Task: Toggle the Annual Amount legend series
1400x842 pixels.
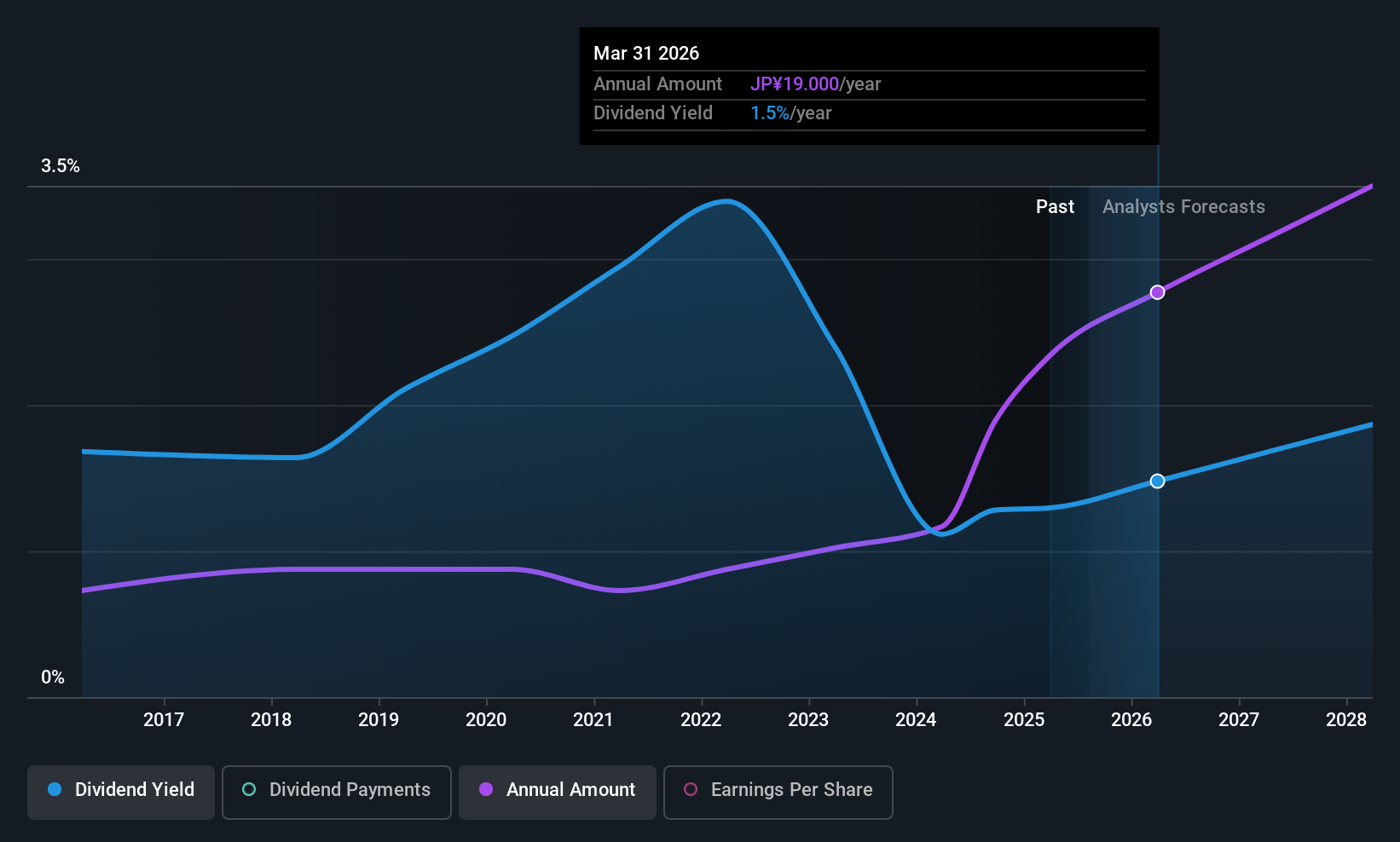Action: click(x=558, y=792)
